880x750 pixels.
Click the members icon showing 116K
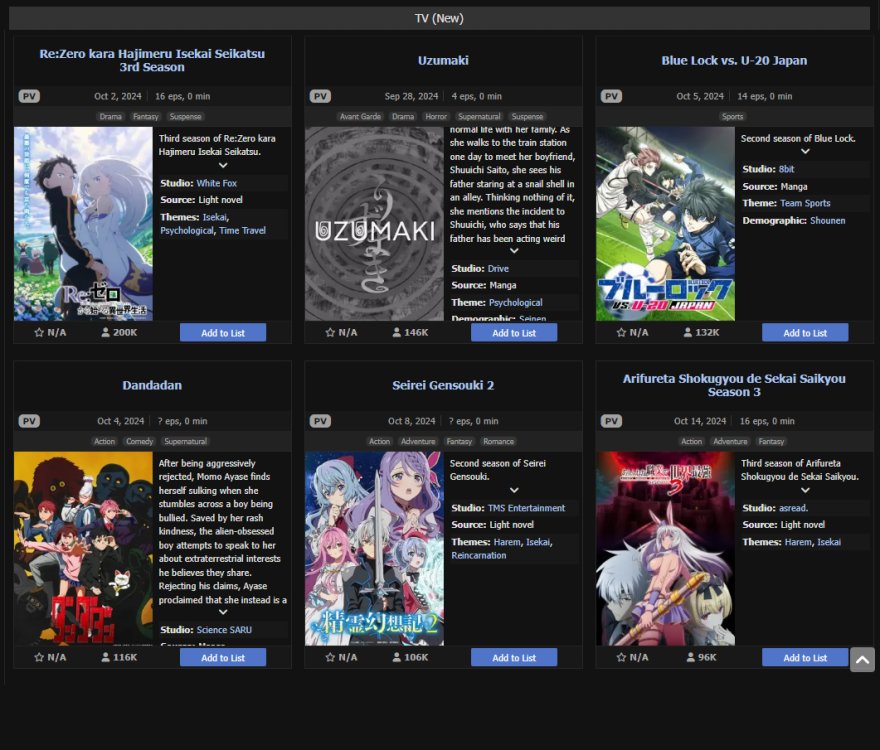pyautogui.click(x=106, y=657)
